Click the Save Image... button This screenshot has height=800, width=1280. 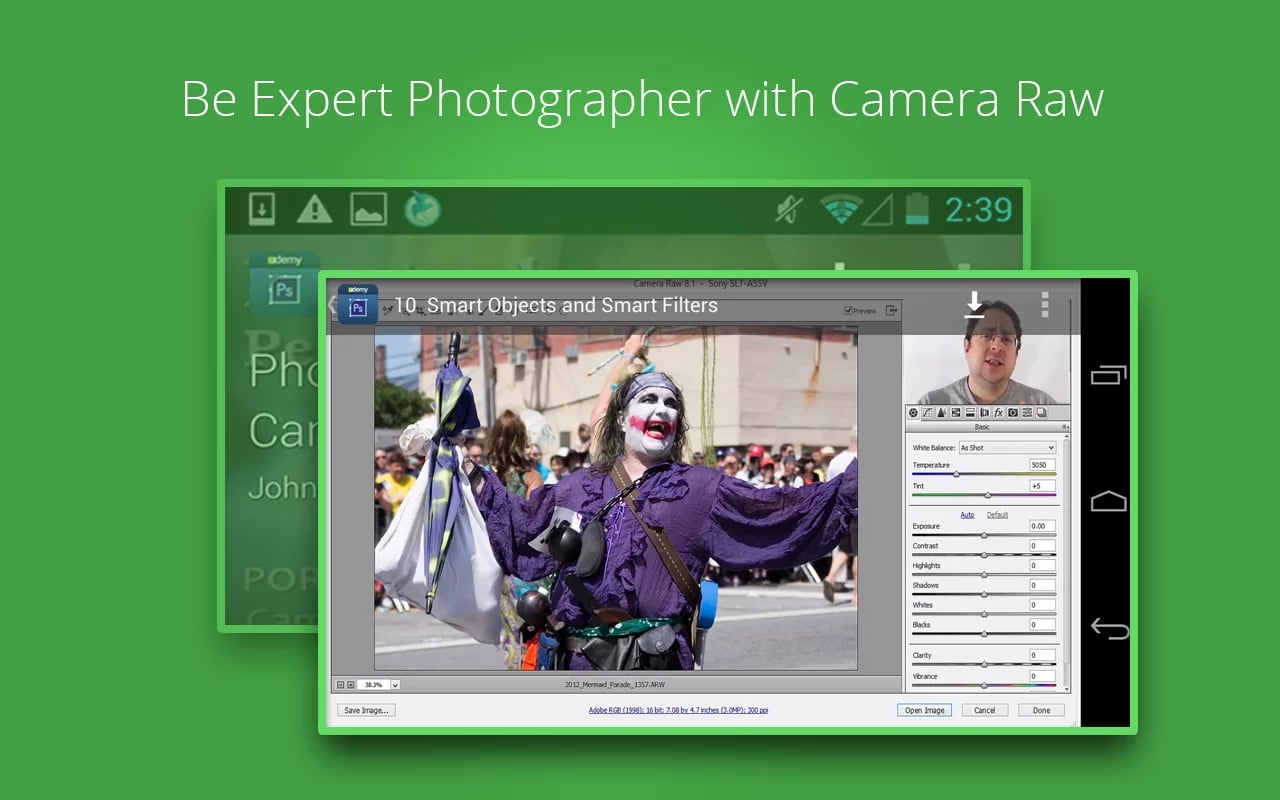click(x=367, y=710)
